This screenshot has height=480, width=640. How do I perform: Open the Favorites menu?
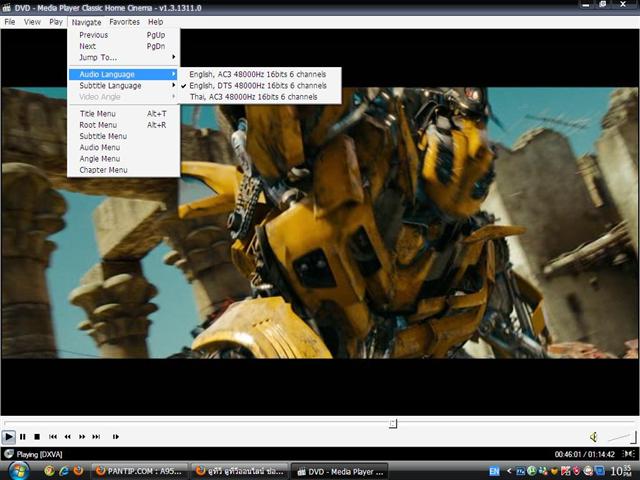[x=124, y=22]
